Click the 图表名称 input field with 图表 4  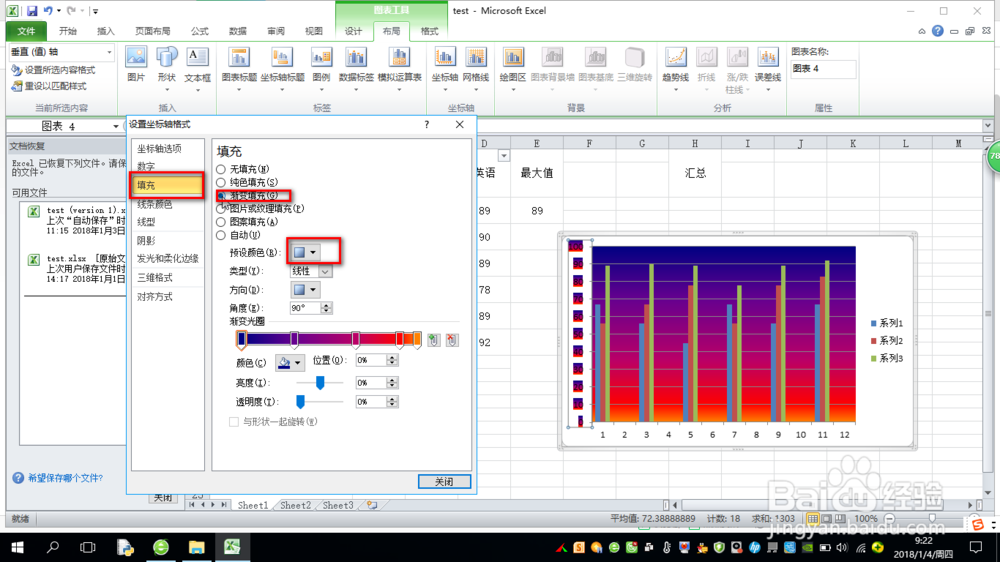(823, 69)
